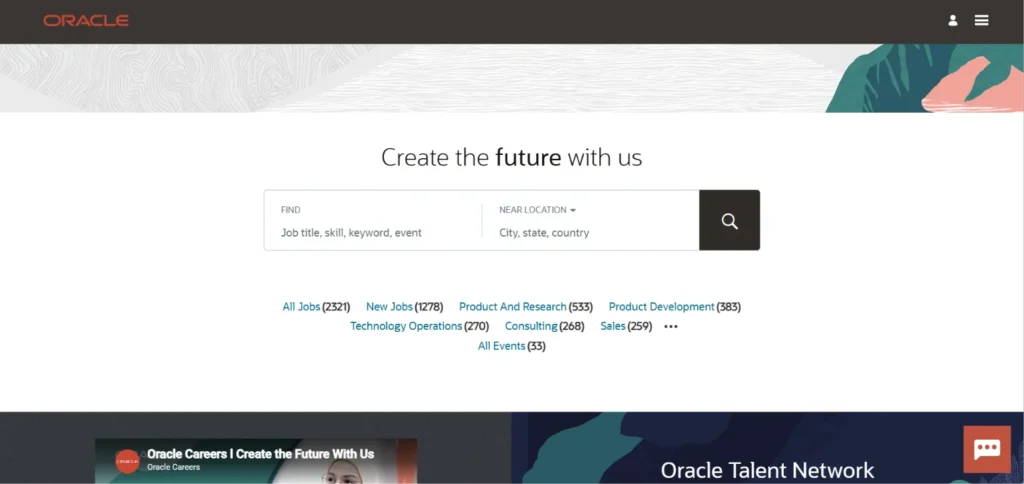Browse Product And Research jobs

tap(513, 306)
